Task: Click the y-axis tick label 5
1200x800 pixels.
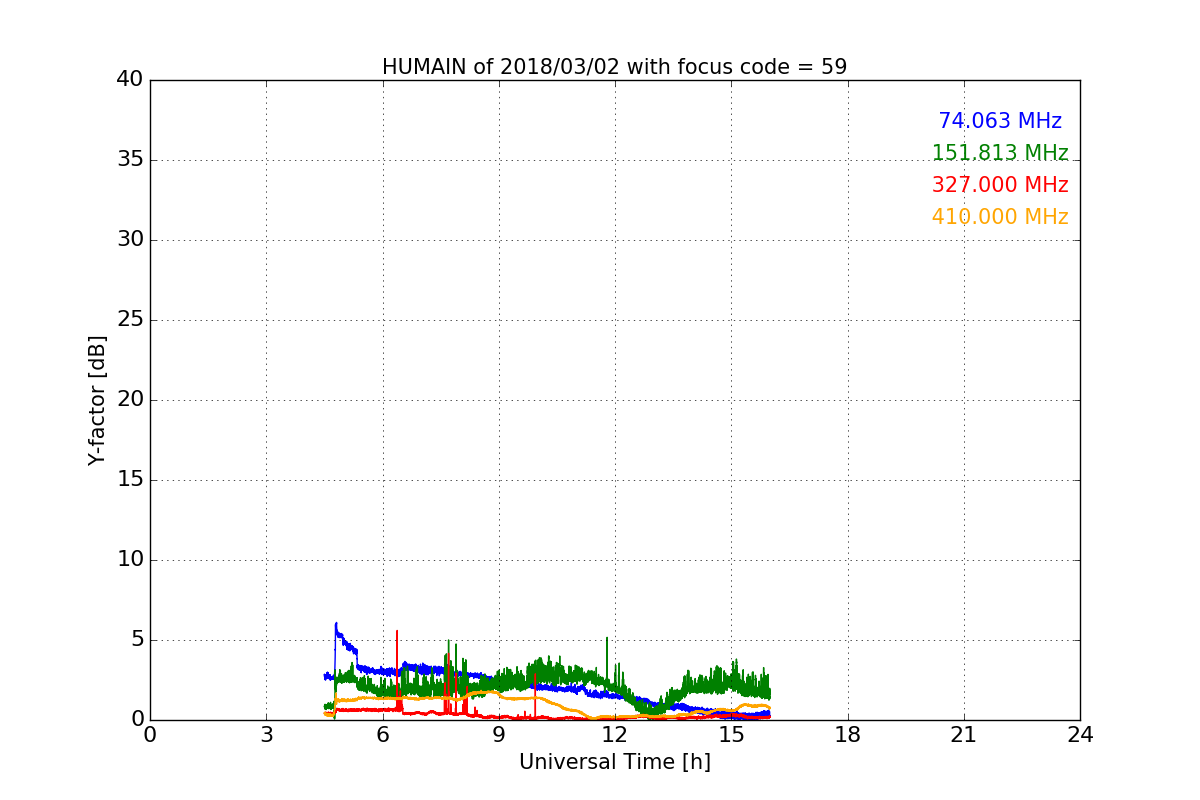Action: (x=136, y=640)
